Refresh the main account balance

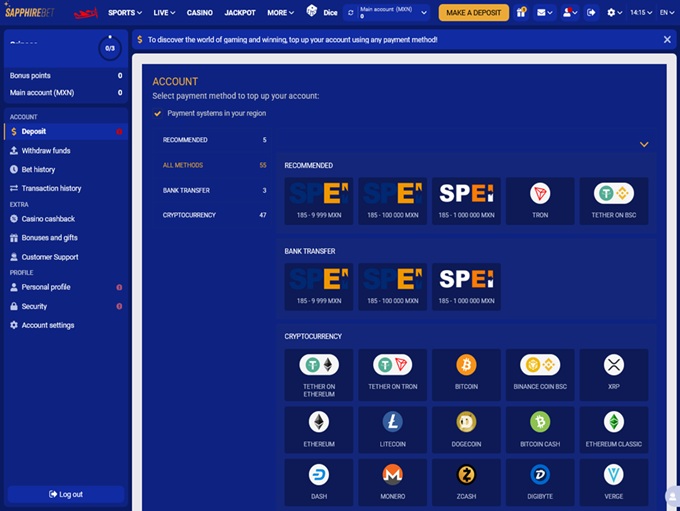[350, 13]
